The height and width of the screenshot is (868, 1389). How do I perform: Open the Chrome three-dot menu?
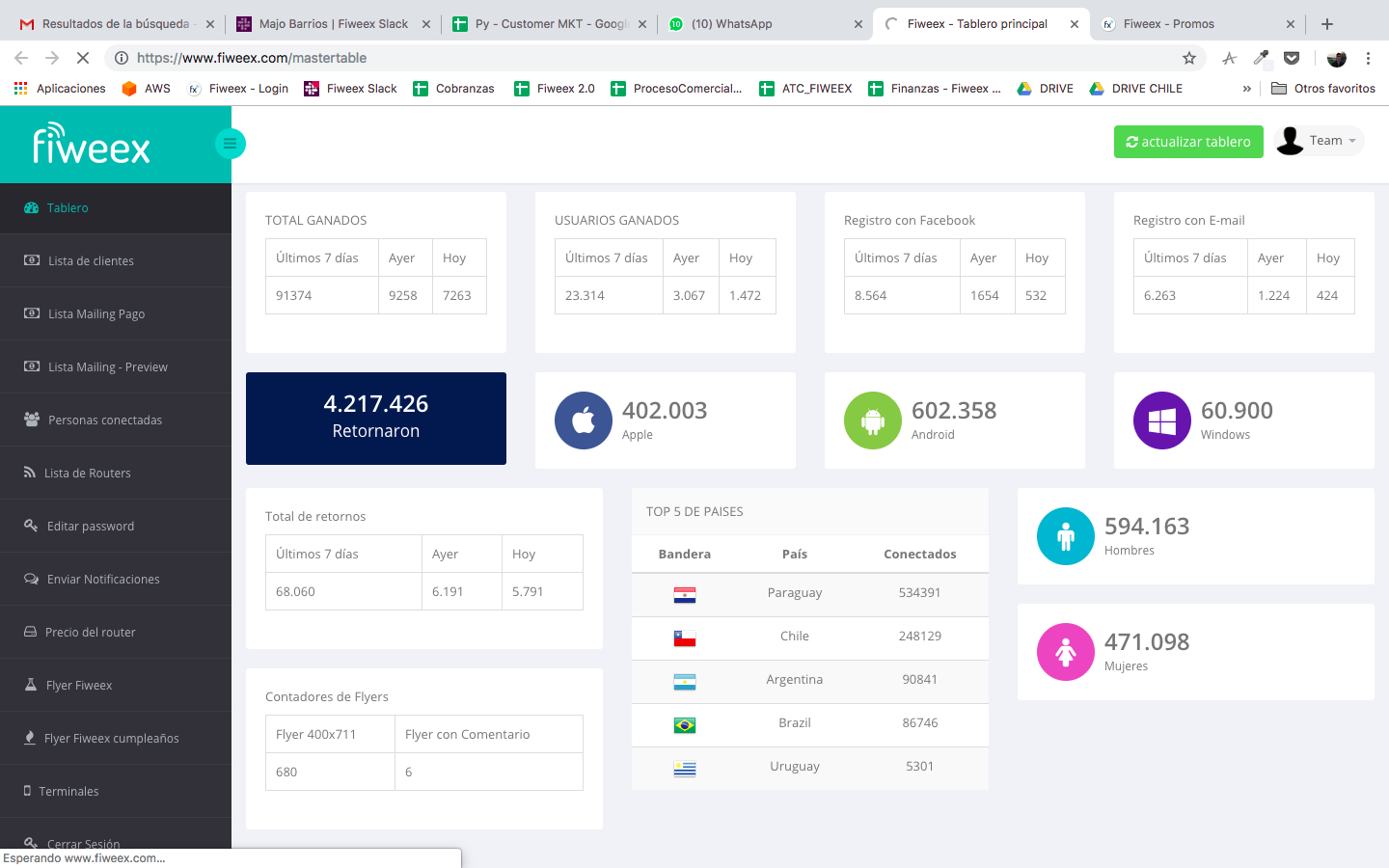[1368, 58]
